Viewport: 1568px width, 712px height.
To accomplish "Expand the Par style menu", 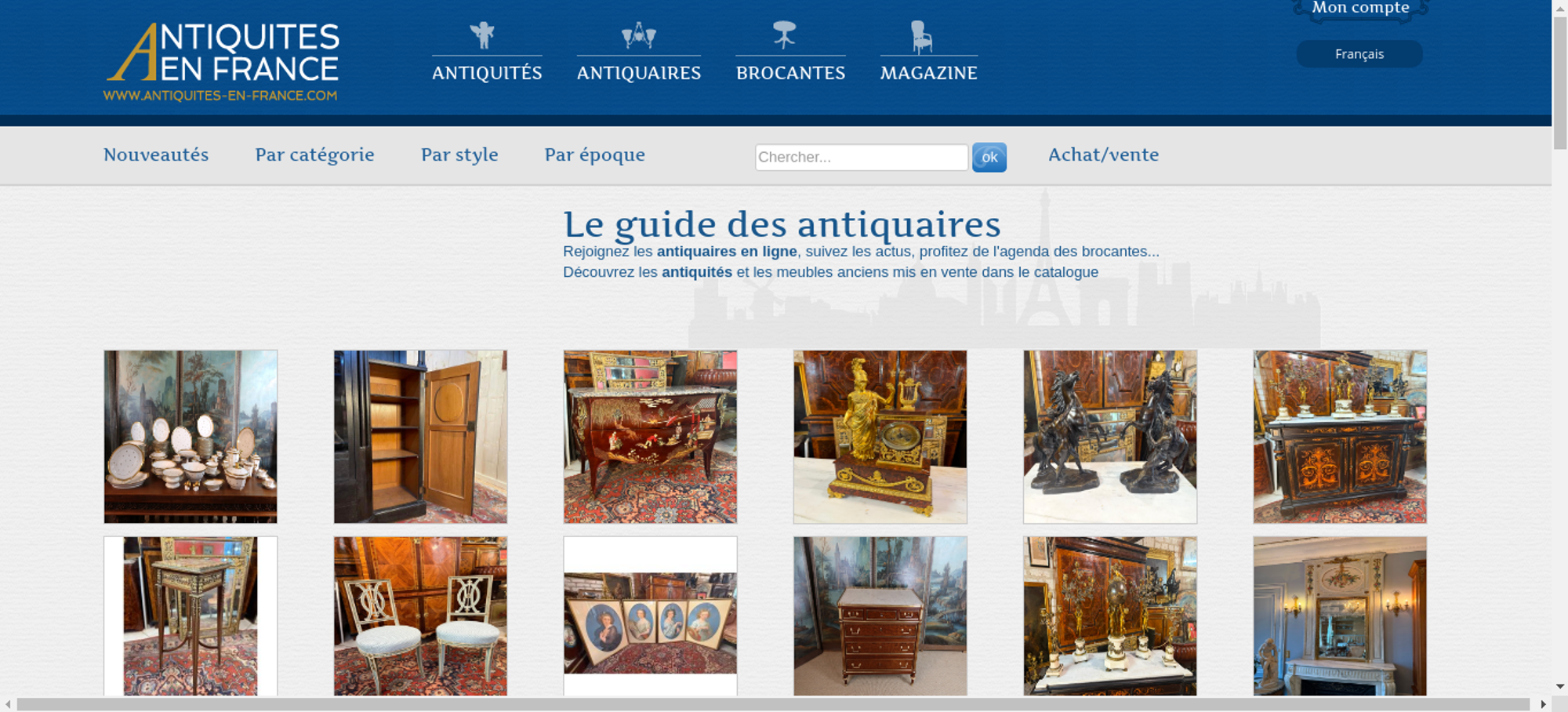I will pos(459,154).
